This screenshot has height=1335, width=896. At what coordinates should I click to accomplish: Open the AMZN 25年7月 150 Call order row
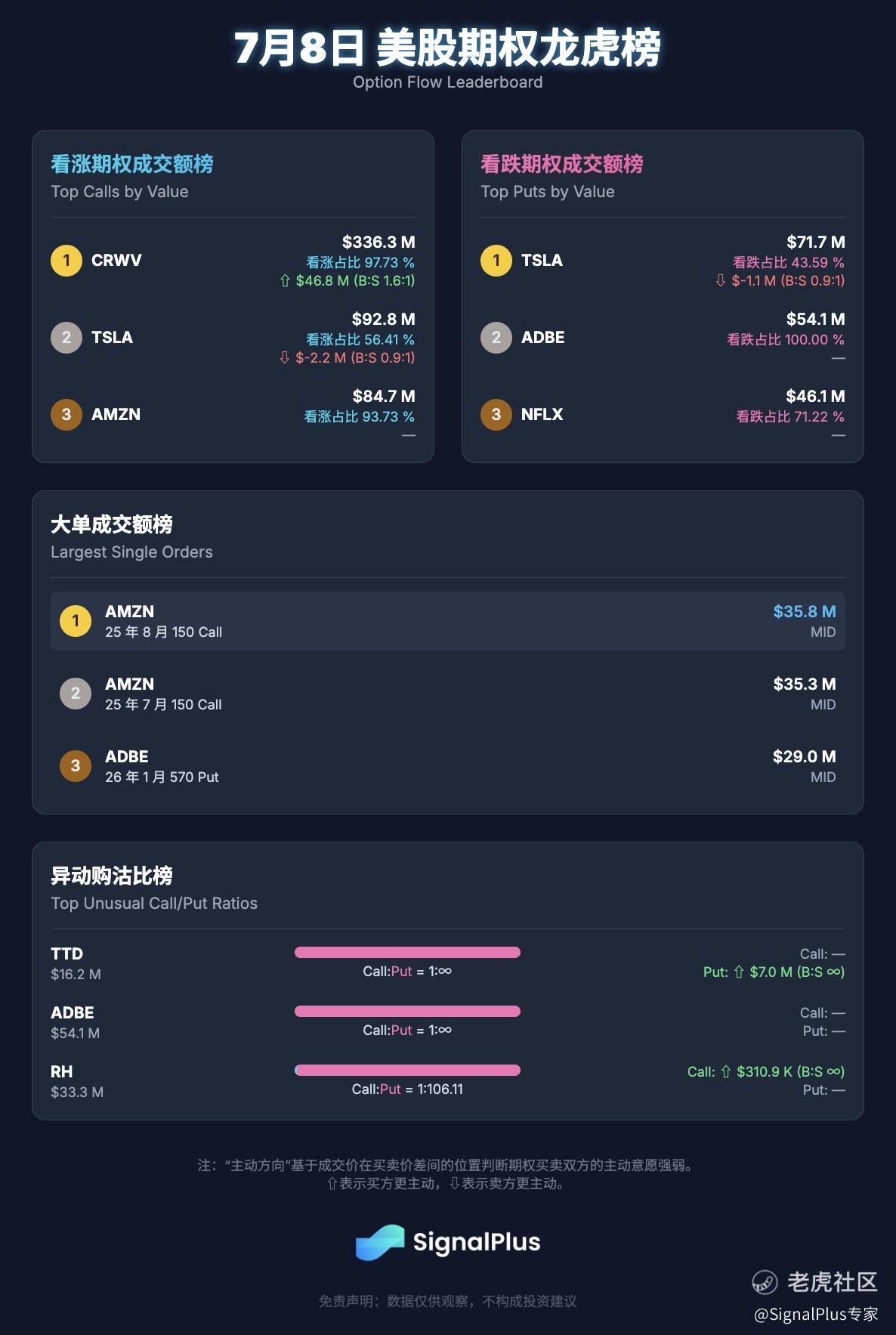point(448,694)
